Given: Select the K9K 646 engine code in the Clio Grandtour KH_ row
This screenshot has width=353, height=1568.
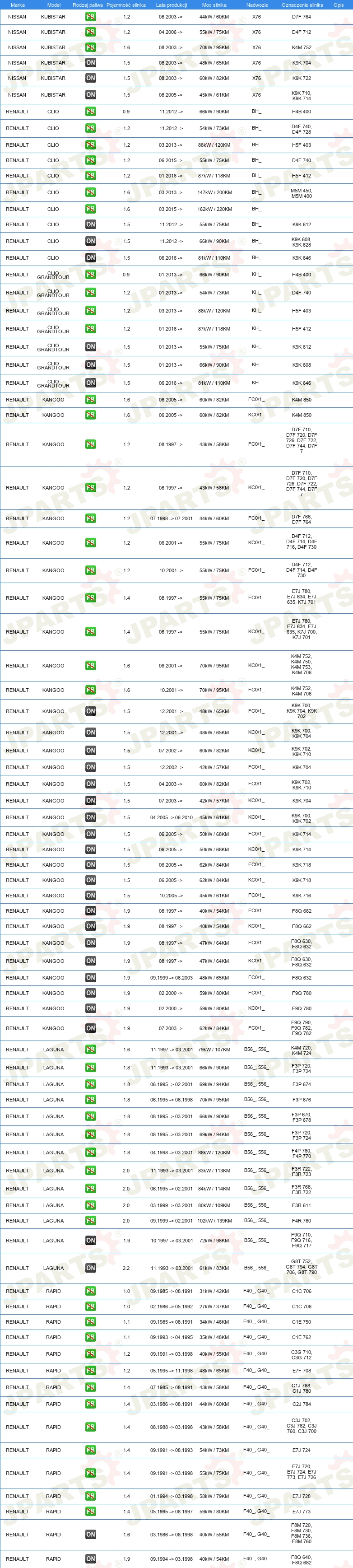Looking at the screenshot, I should click(x=301, y=383).
